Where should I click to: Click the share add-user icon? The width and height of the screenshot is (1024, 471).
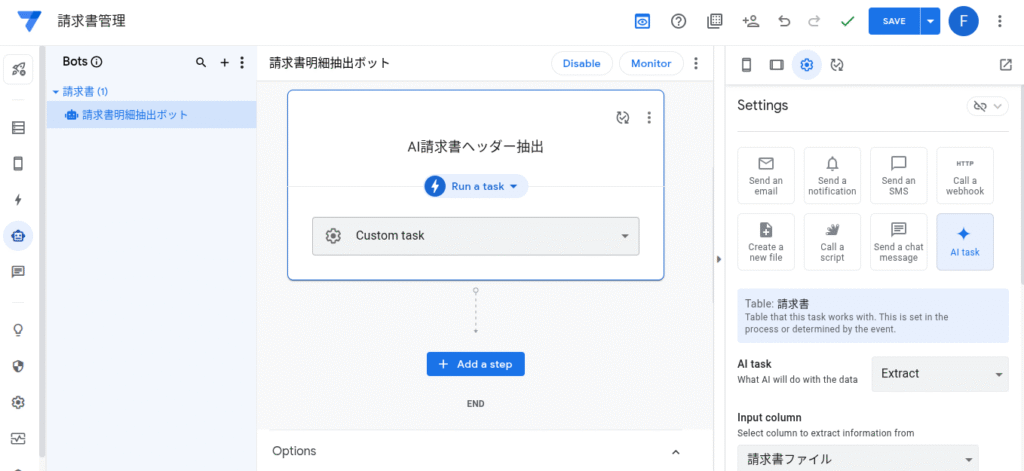[x=750, y=21]
